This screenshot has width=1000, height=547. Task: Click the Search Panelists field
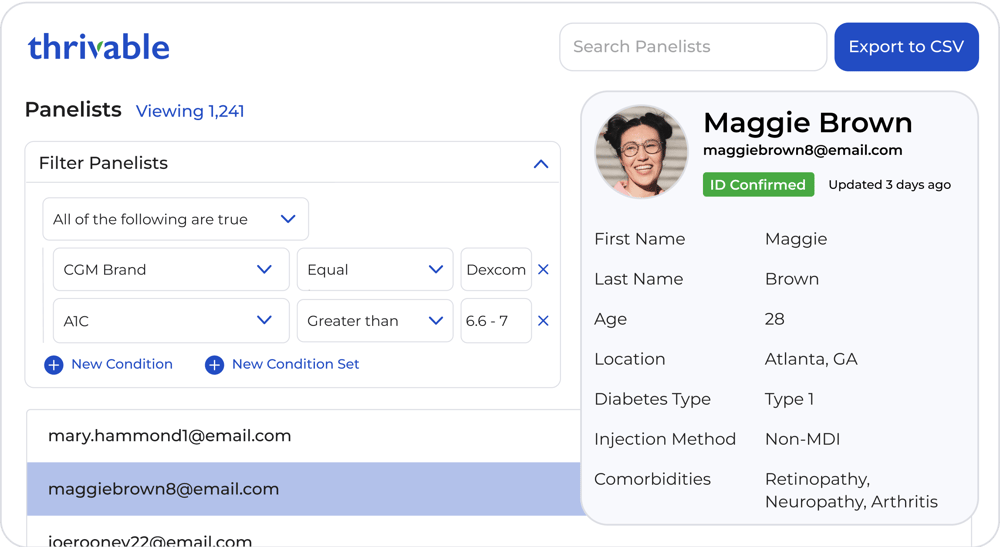tap(692, 47)
